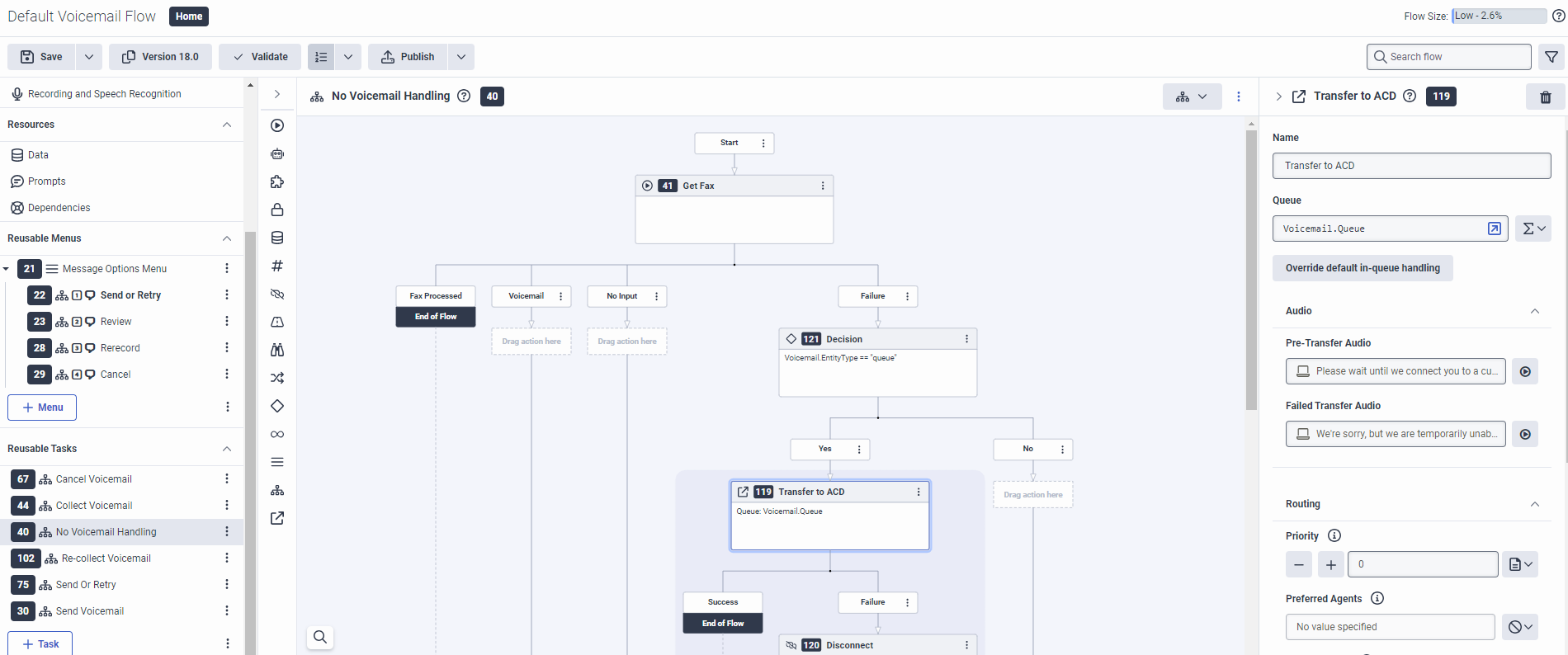Viewport: 1568px width, 655px height.
Task: Play the Pre-Transfer Audio prompt
Action: coord(1525,371)
